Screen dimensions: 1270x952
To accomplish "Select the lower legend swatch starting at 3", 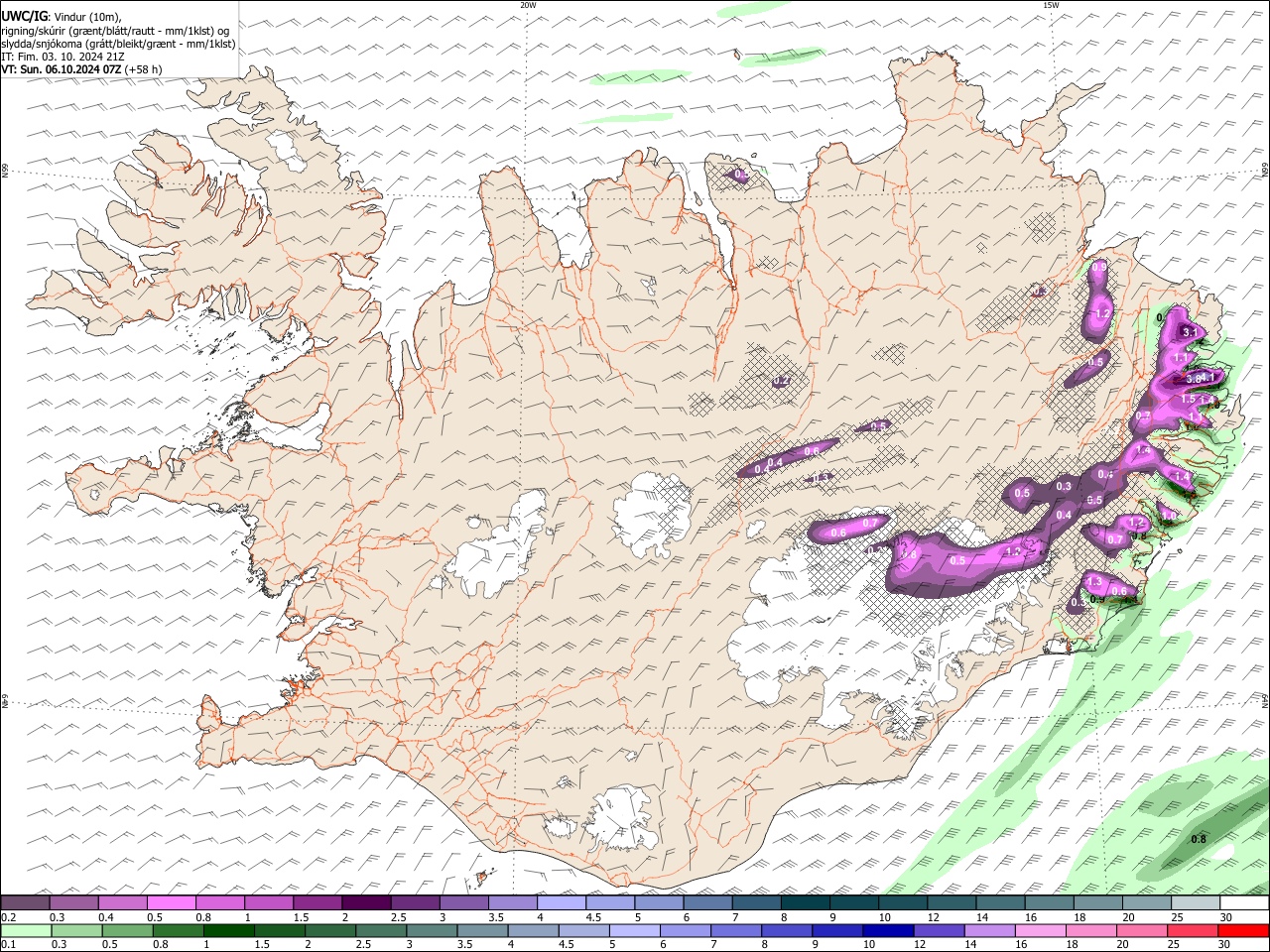I will (432, 930).
